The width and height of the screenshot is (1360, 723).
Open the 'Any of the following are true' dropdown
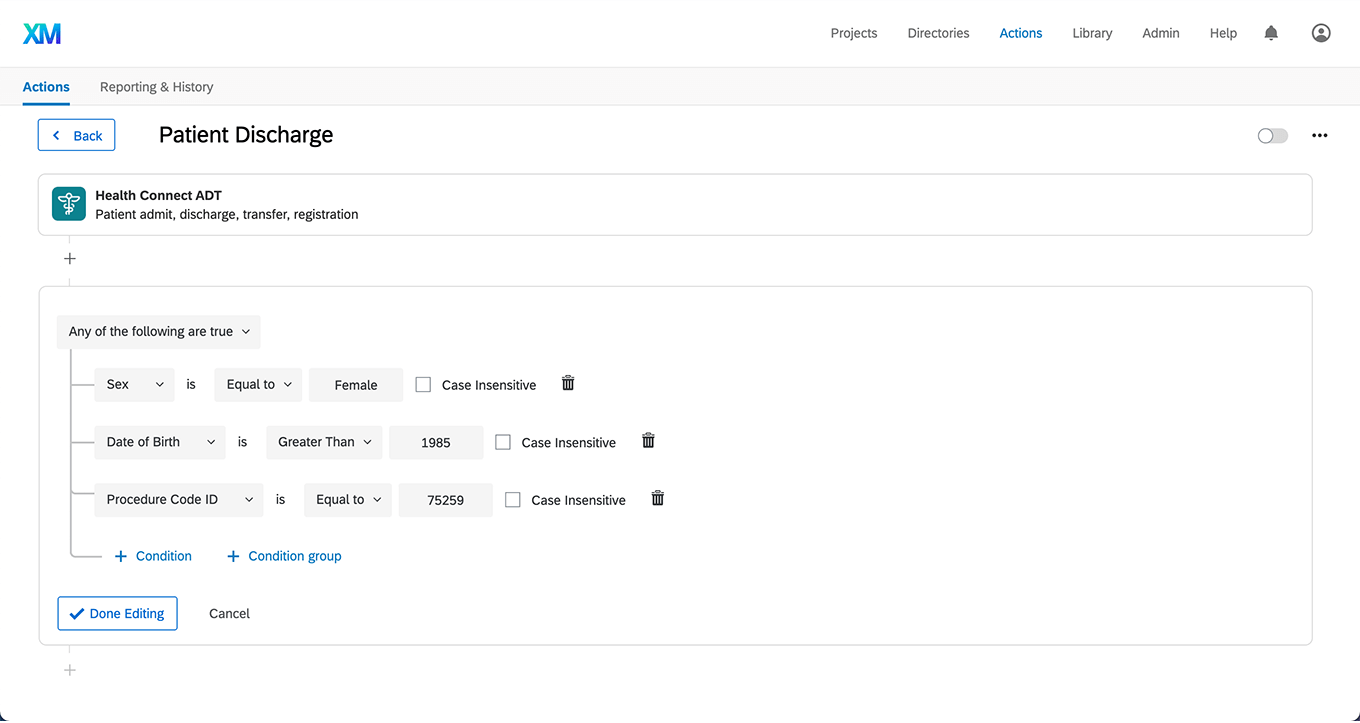click(159, 332)
